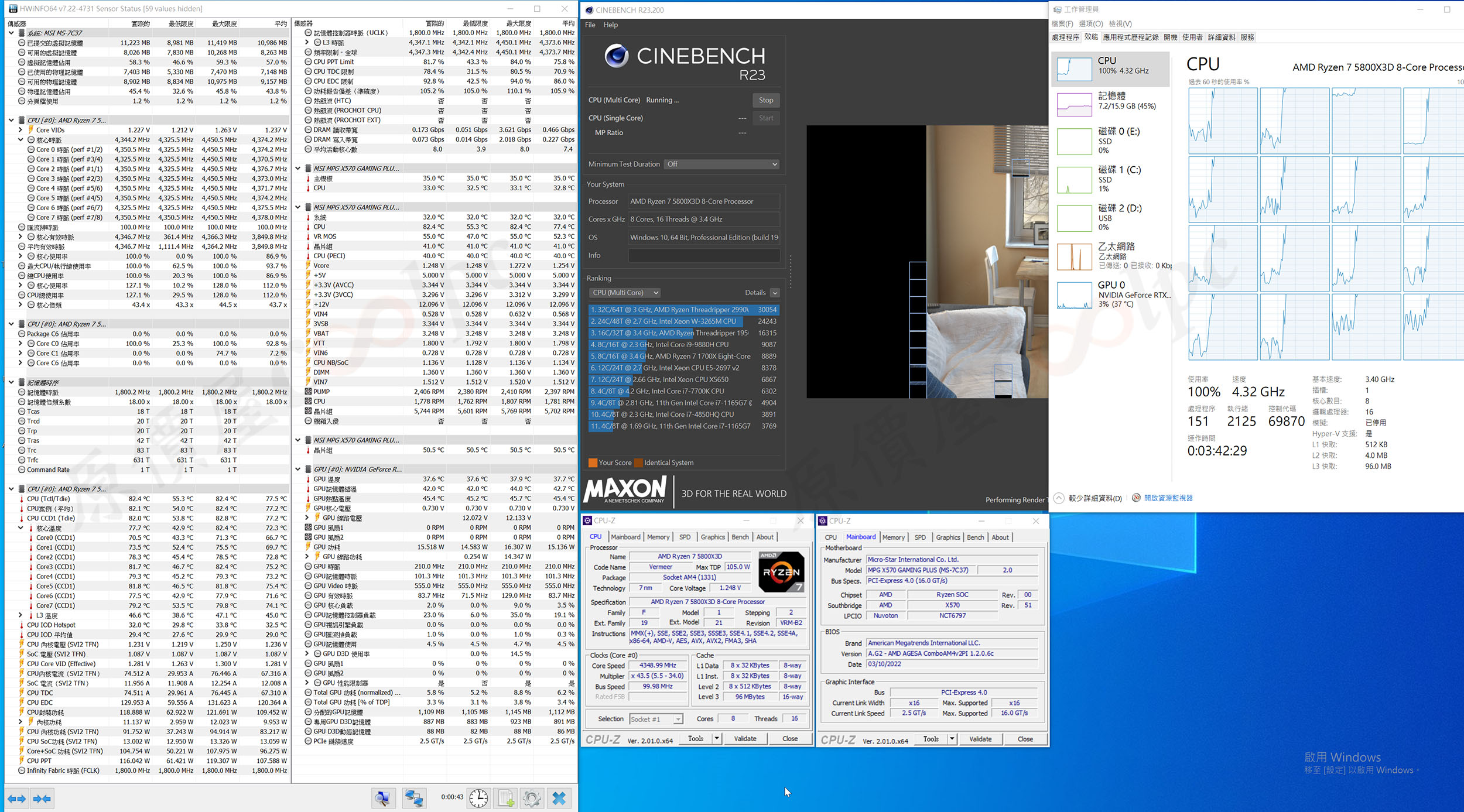This screenshot has height=812, width=1464.
Task: Open the Minimum Test Duration dropdown
Action: 721,164
